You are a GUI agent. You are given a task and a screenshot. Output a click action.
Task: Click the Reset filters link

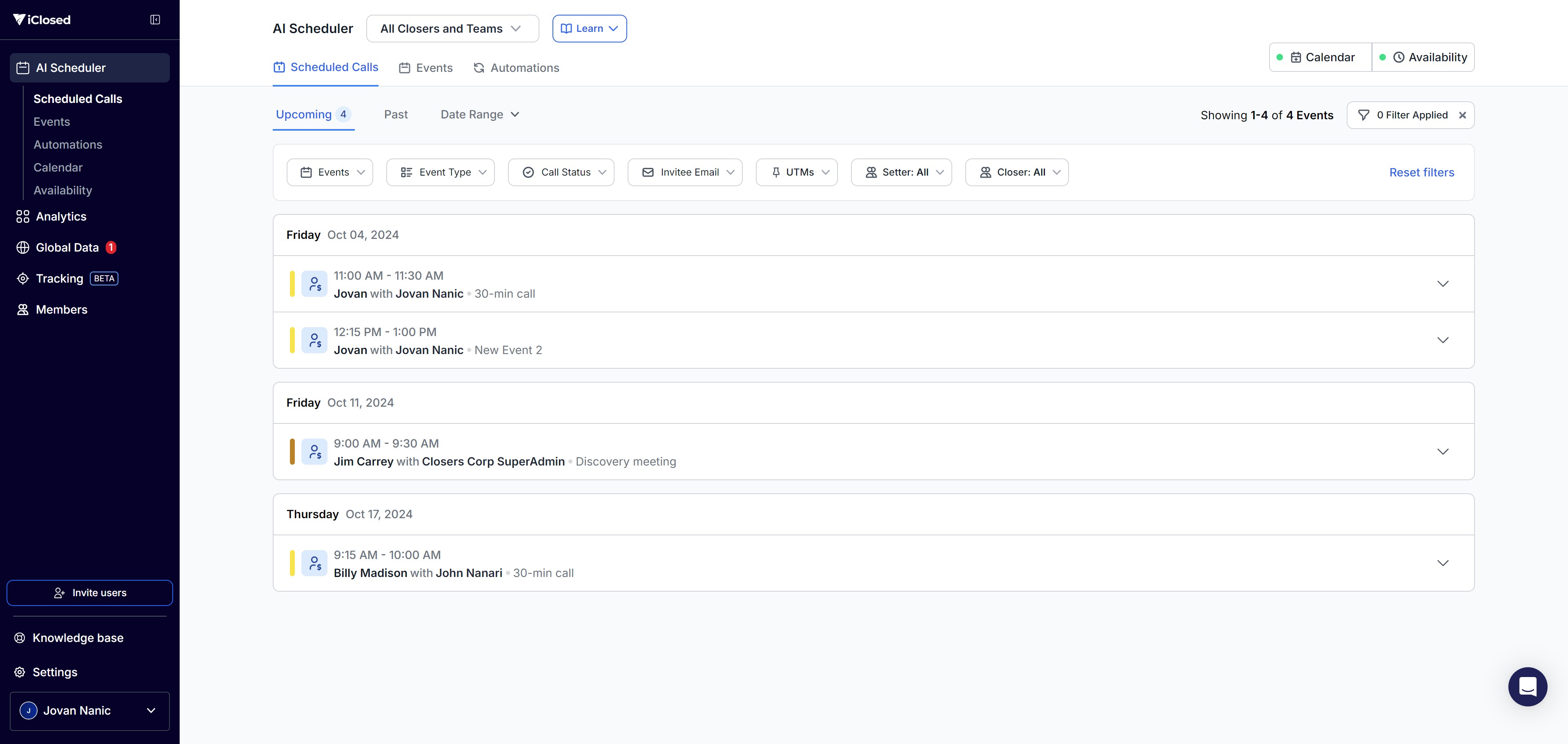tap(1421, 172)
